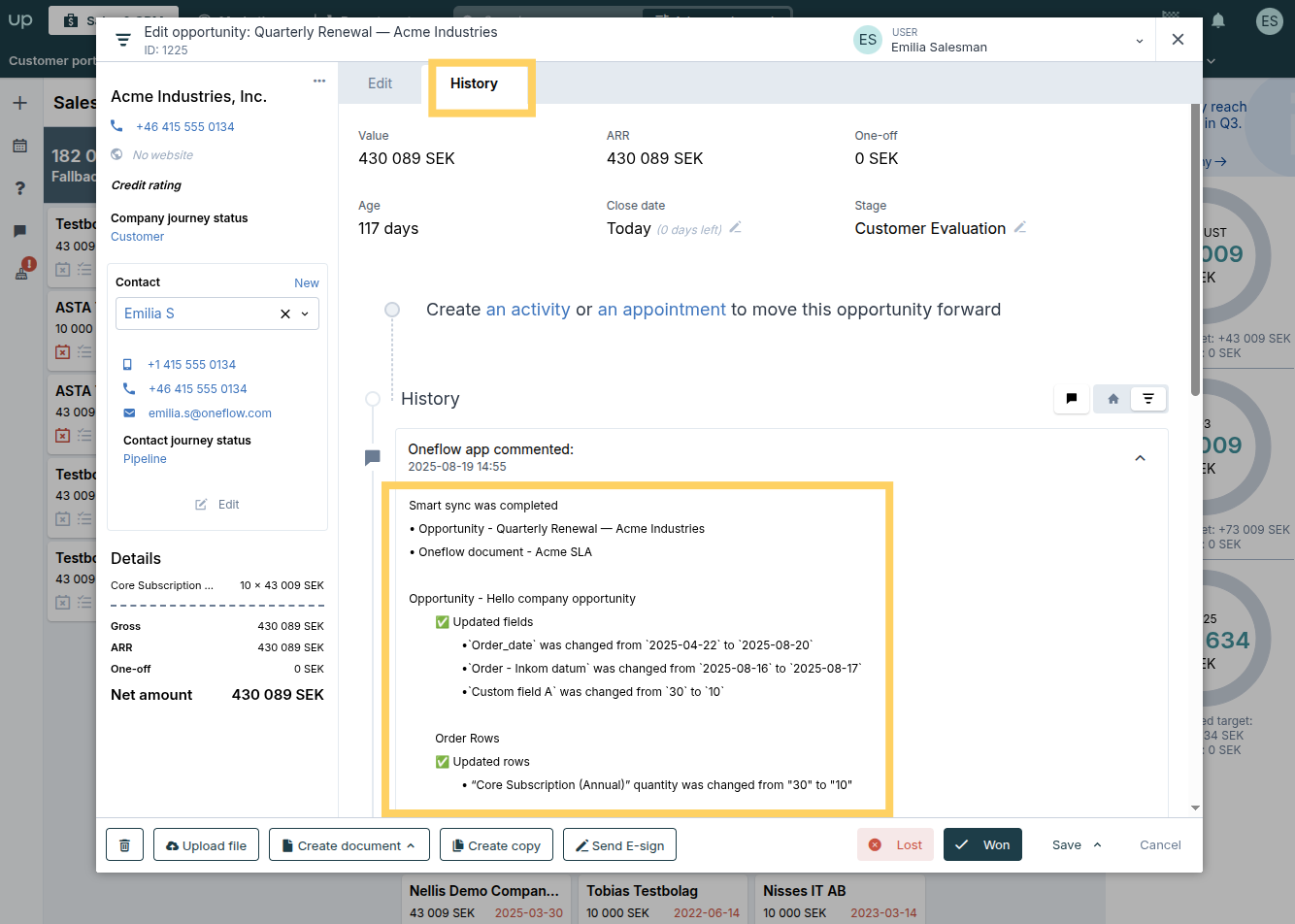Open the three-dot menu for Acme Industries

(319, 81)
